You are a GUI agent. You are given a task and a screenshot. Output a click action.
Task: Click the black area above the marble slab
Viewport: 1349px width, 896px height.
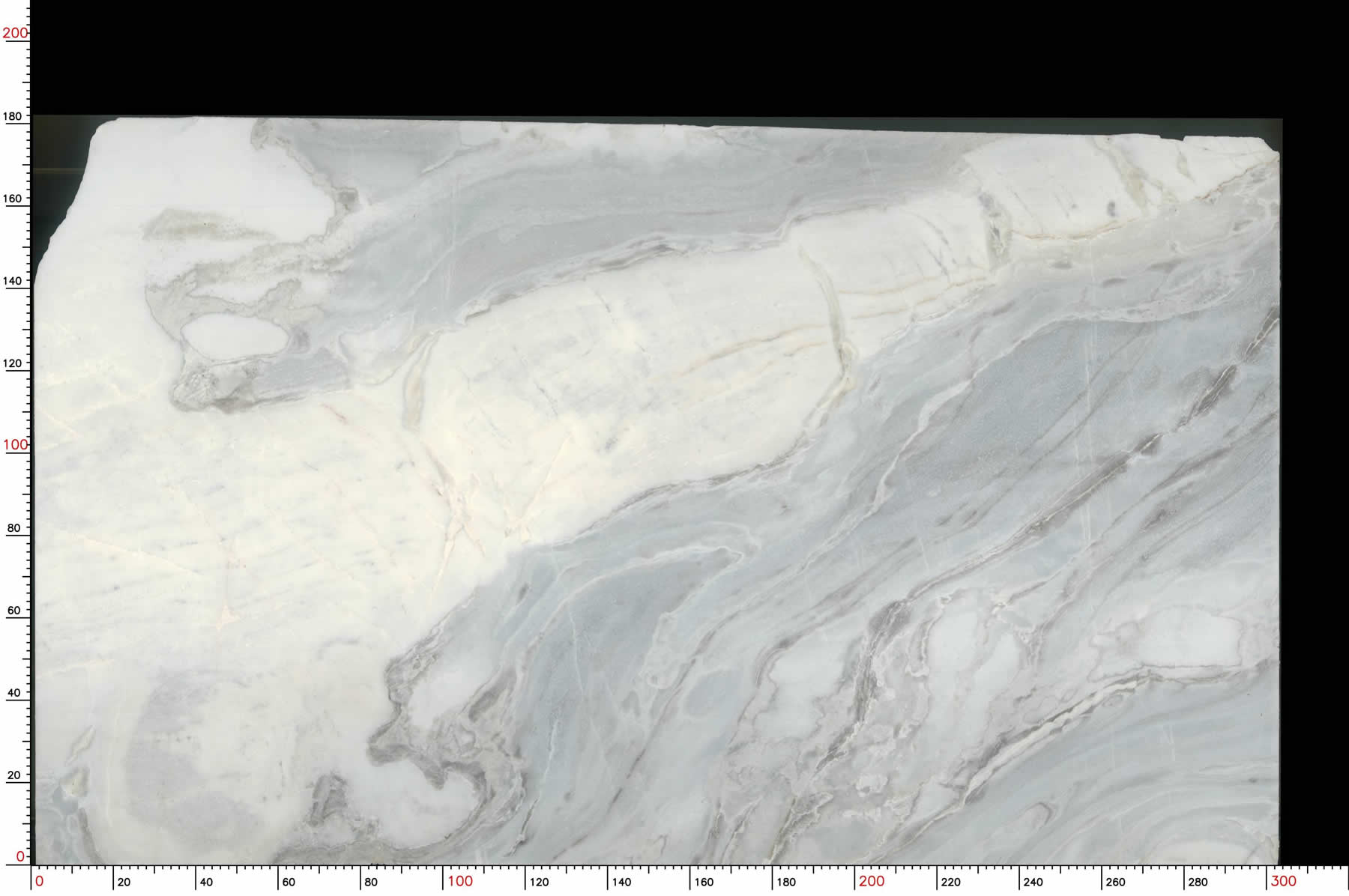click(x=674, y=56)
